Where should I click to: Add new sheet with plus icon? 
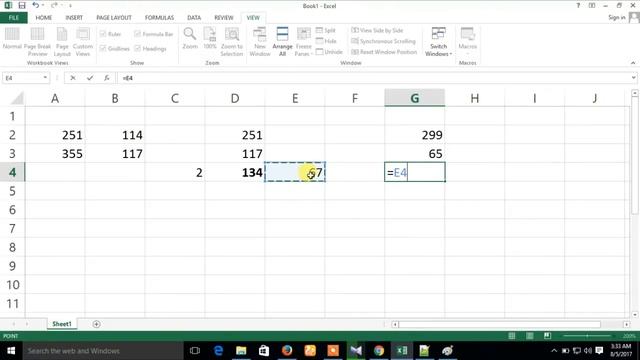pyautogui.click(x=96, y=324)
